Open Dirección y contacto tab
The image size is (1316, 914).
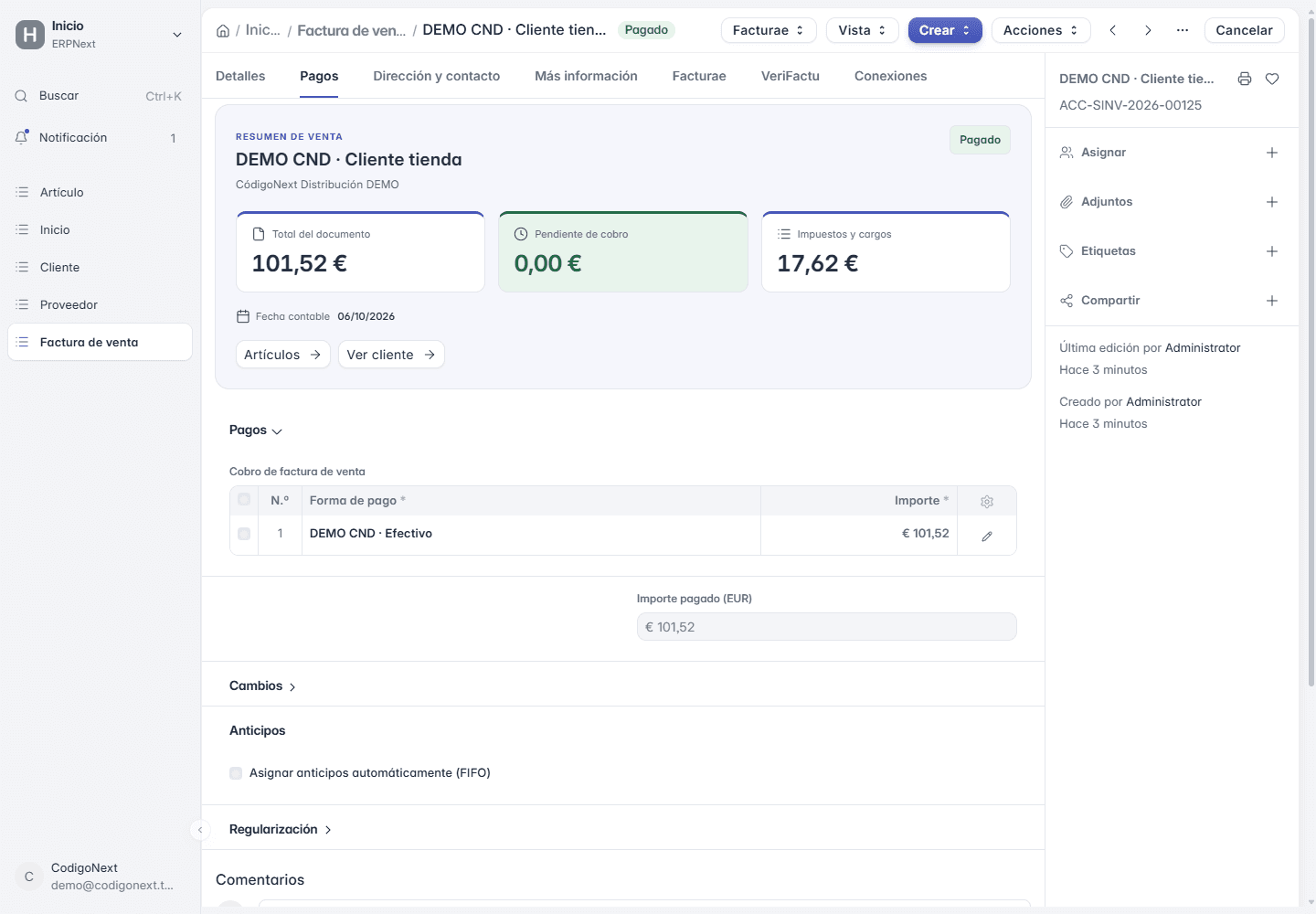[437, 76]
